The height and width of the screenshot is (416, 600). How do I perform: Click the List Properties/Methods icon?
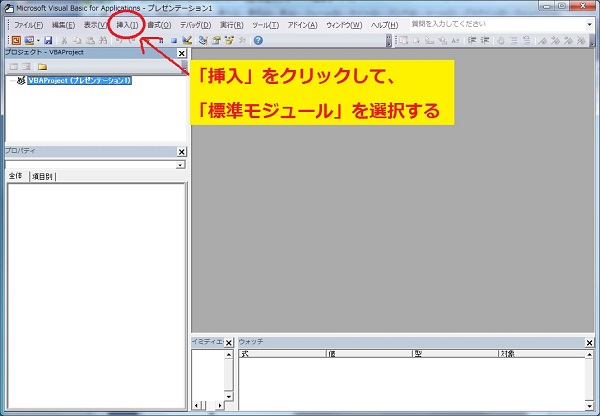(403, 40)
